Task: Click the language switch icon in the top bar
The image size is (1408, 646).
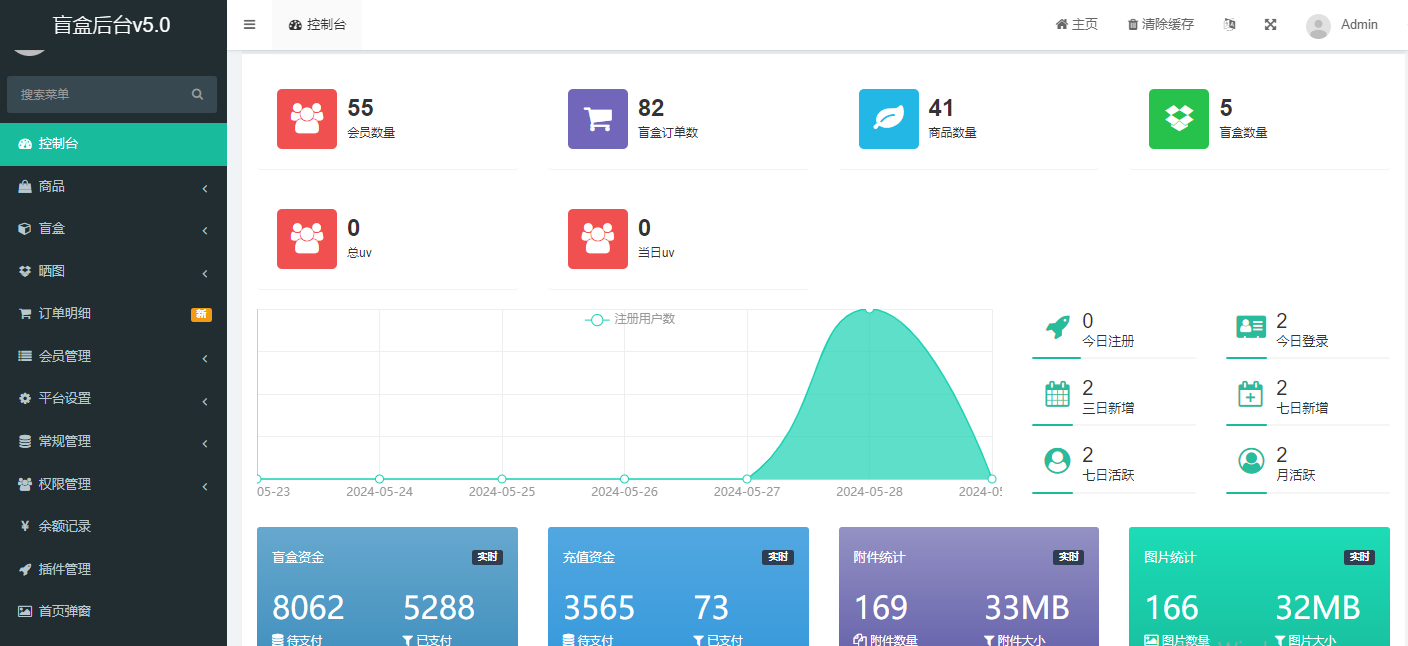Action: (1230, 25)
